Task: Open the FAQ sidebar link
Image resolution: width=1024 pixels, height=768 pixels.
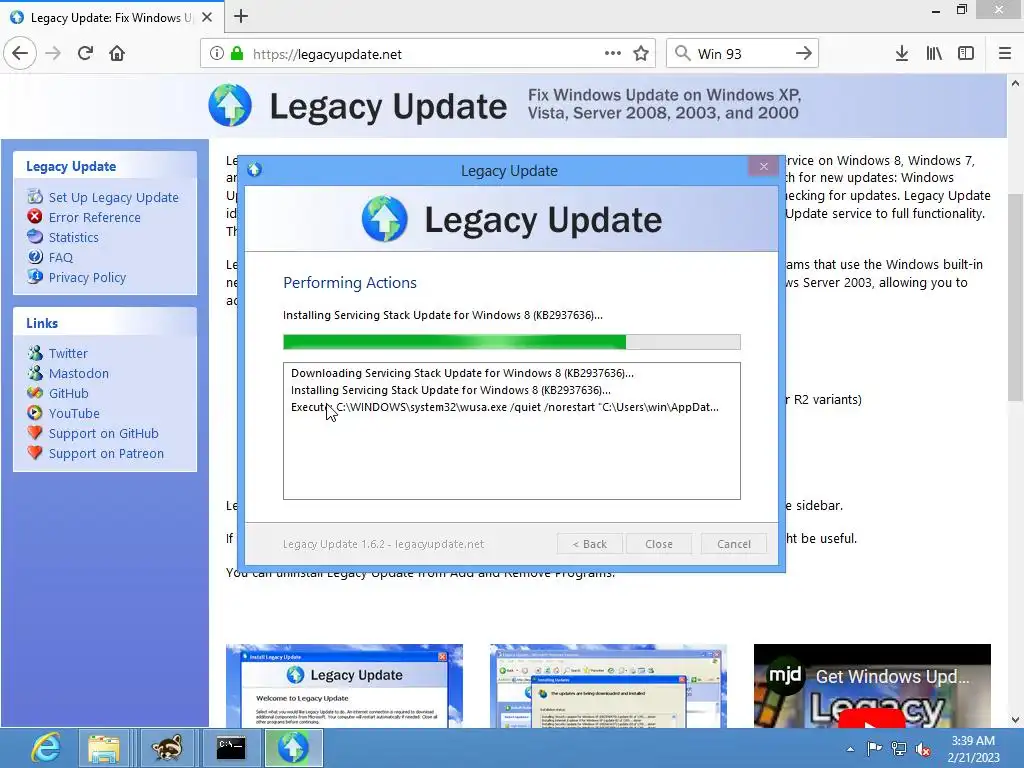Action: (61, 257)
